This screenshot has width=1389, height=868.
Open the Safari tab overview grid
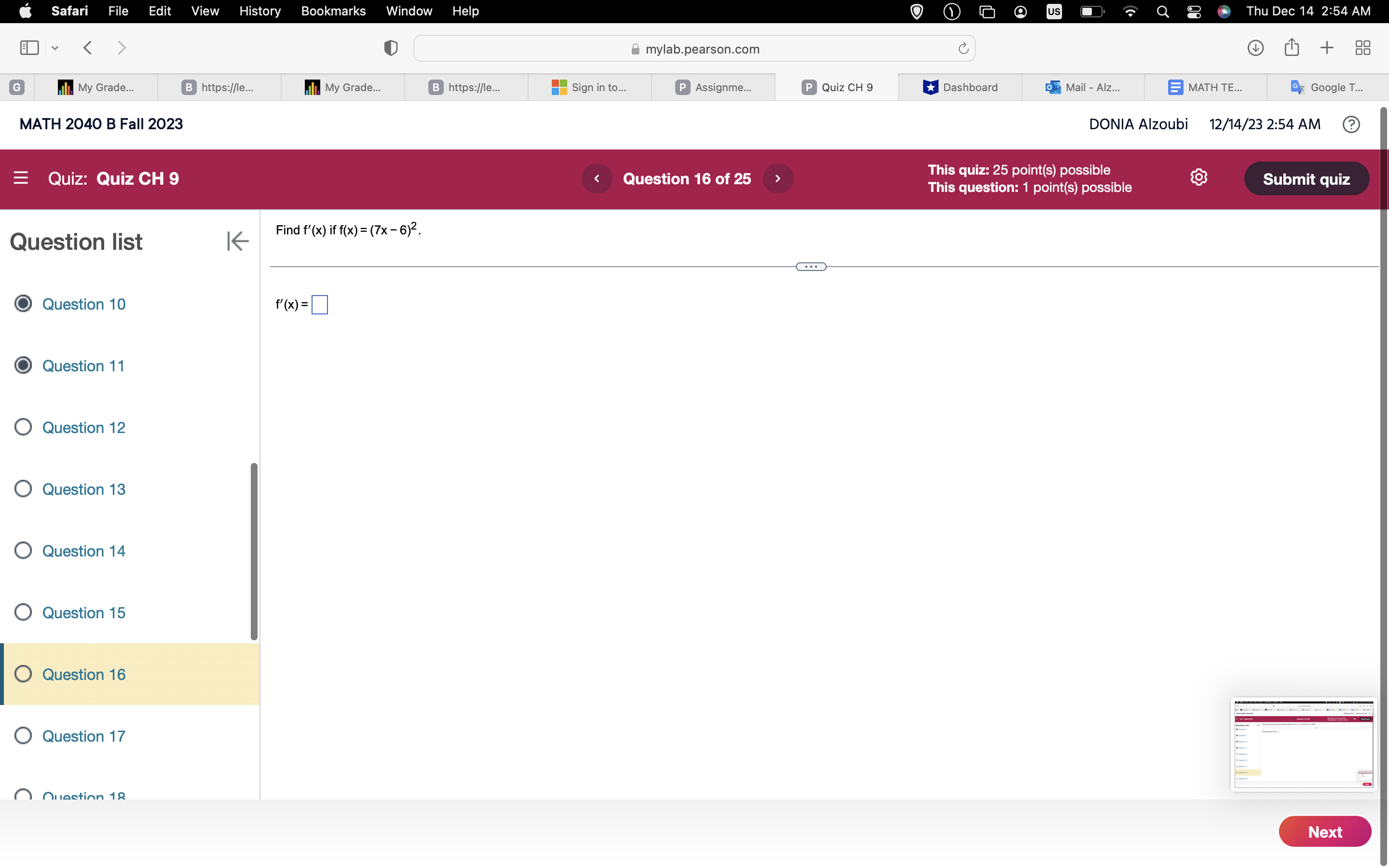pyautogui.click(x=1362, y=48)
